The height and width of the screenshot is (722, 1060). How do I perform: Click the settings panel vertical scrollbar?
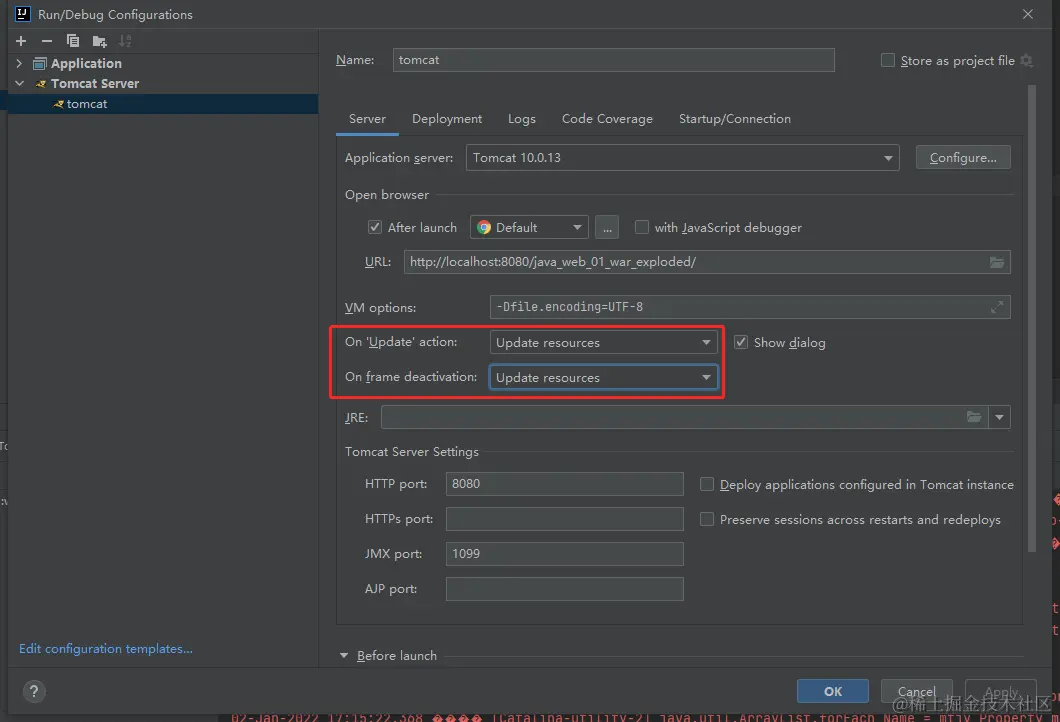click(x=1032, y=318)
